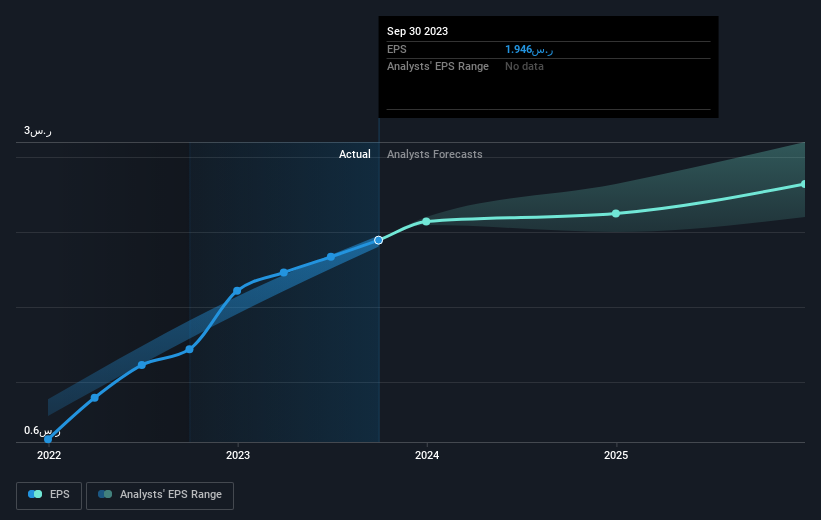Click the 3 y-axis top label
Screen dimensions: 821x520
click(x=38, y=130)
